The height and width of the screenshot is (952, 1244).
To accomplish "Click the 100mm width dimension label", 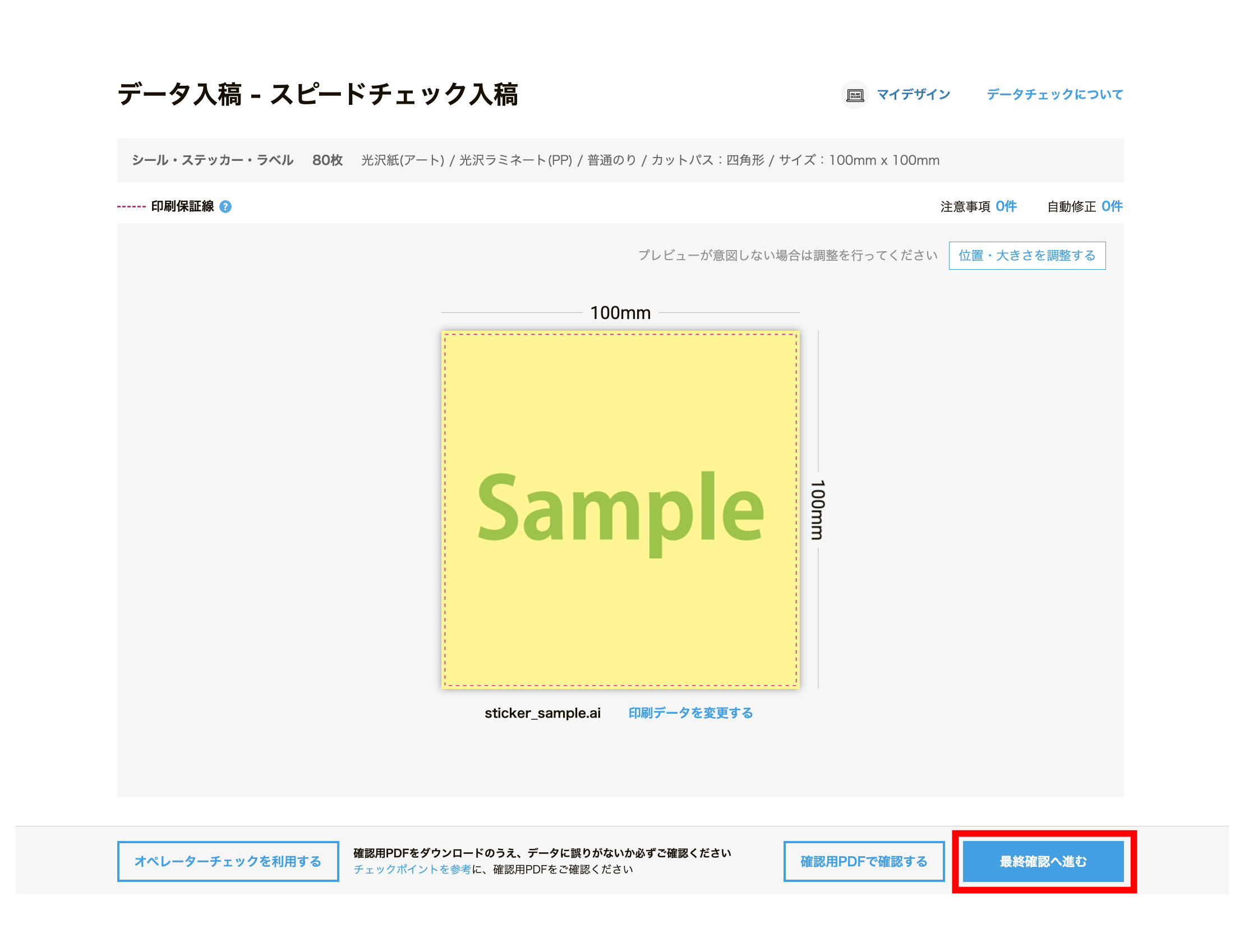I will pos(621,312).
